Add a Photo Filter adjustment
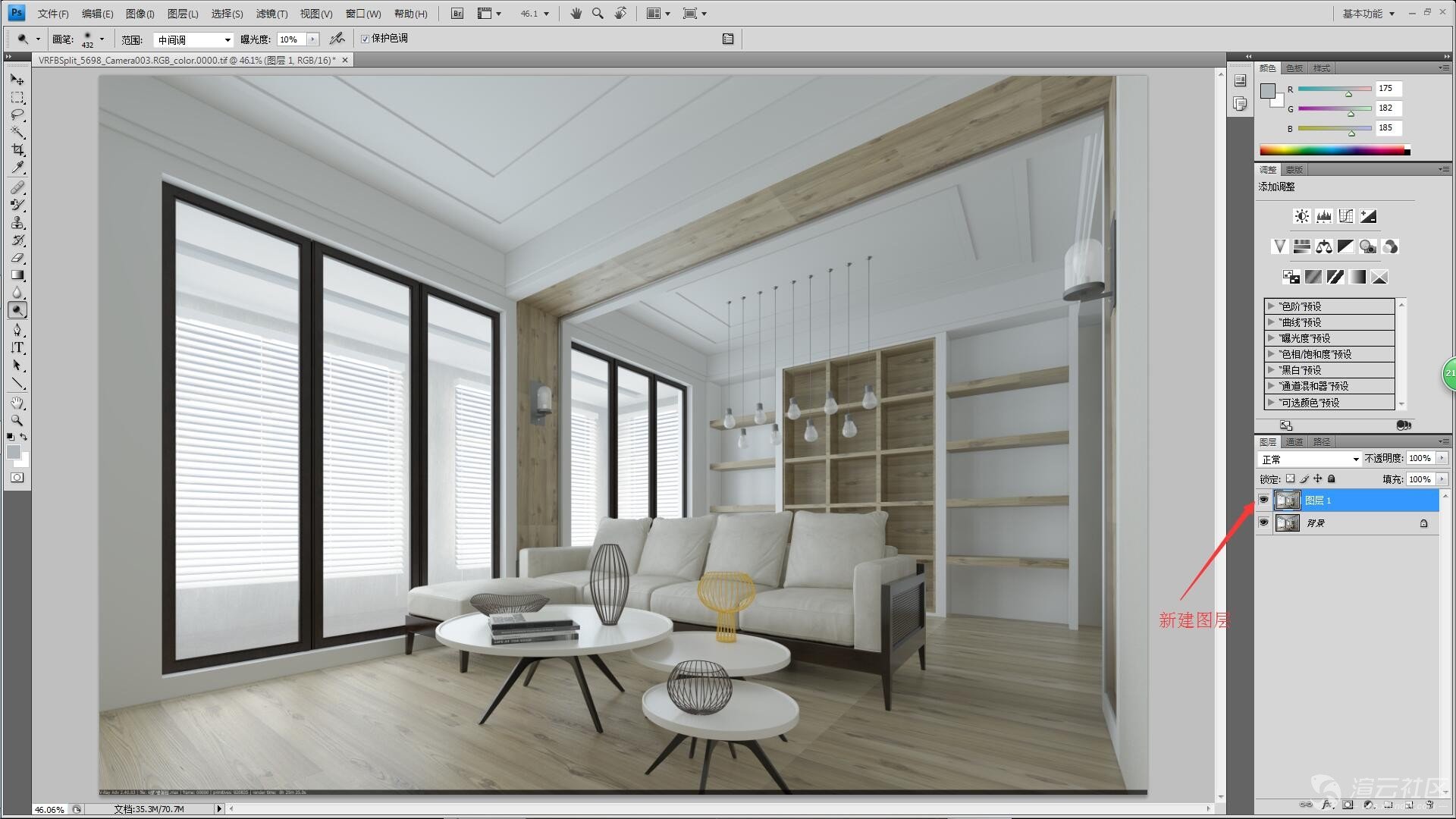Screen dimensions: 1456x819 tap(1367, 246)
